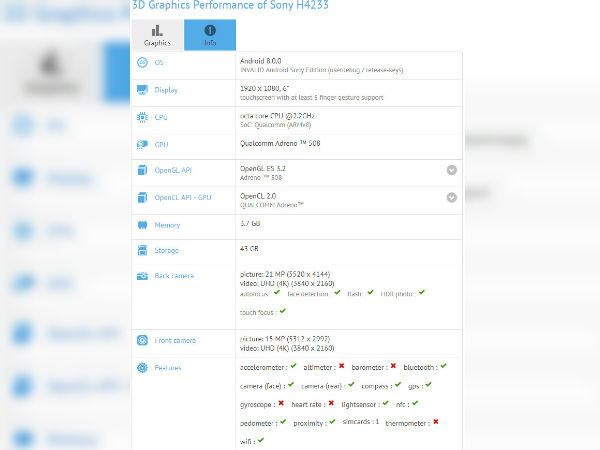This screenshot has height=450, width=600.
Task: Select the CPU label
Action: (x=161, y=117)
